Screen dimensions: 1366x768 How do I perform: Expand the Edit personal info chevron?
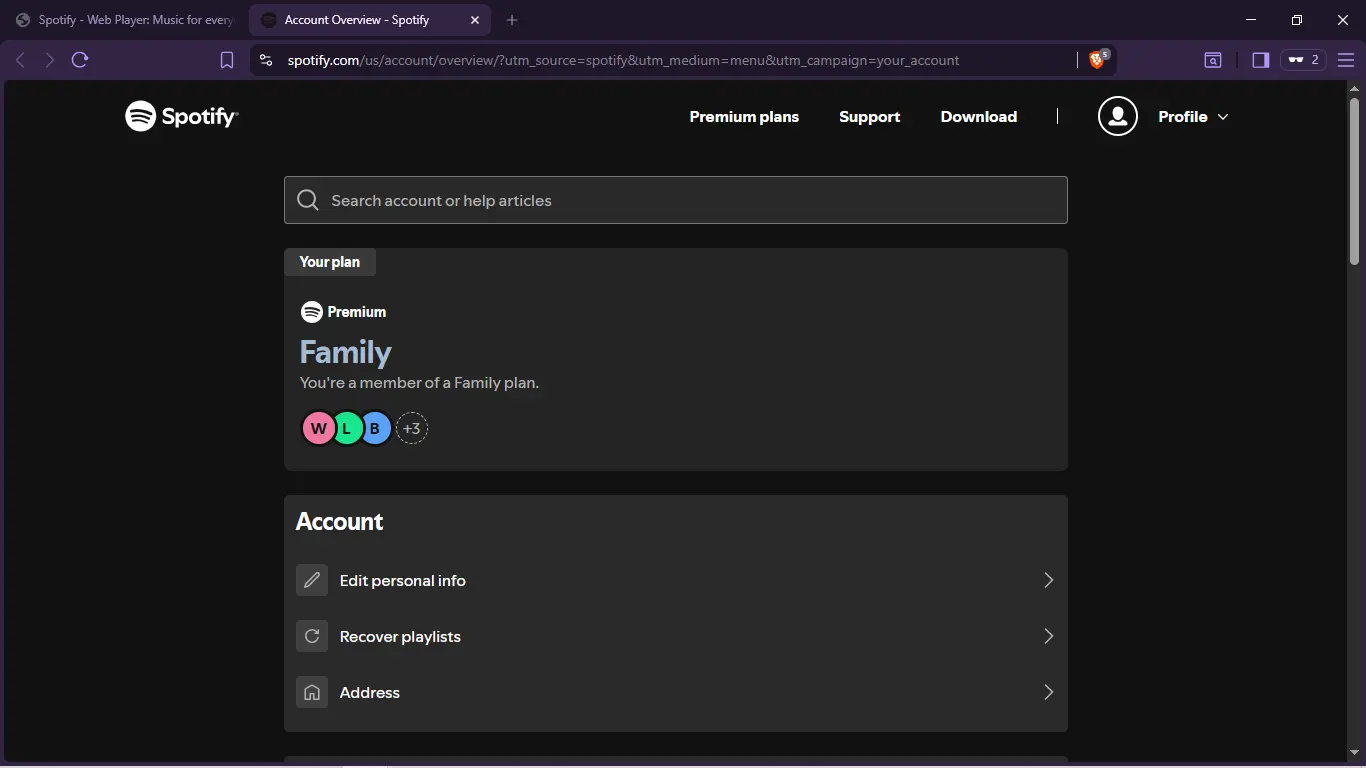pos(1048,580)
